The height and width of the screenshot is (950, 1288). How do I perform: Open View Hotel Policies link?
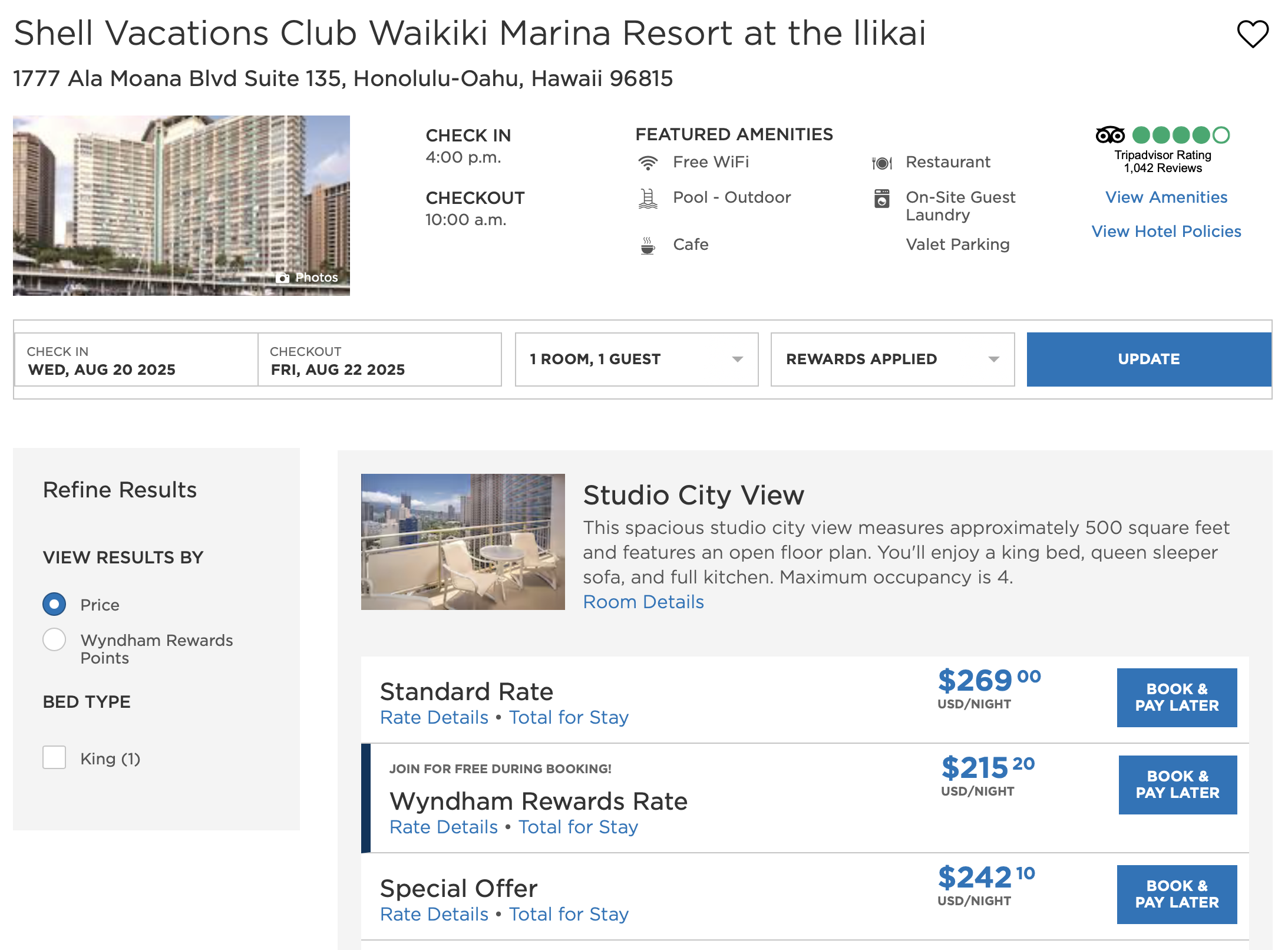click(1166, 232)
